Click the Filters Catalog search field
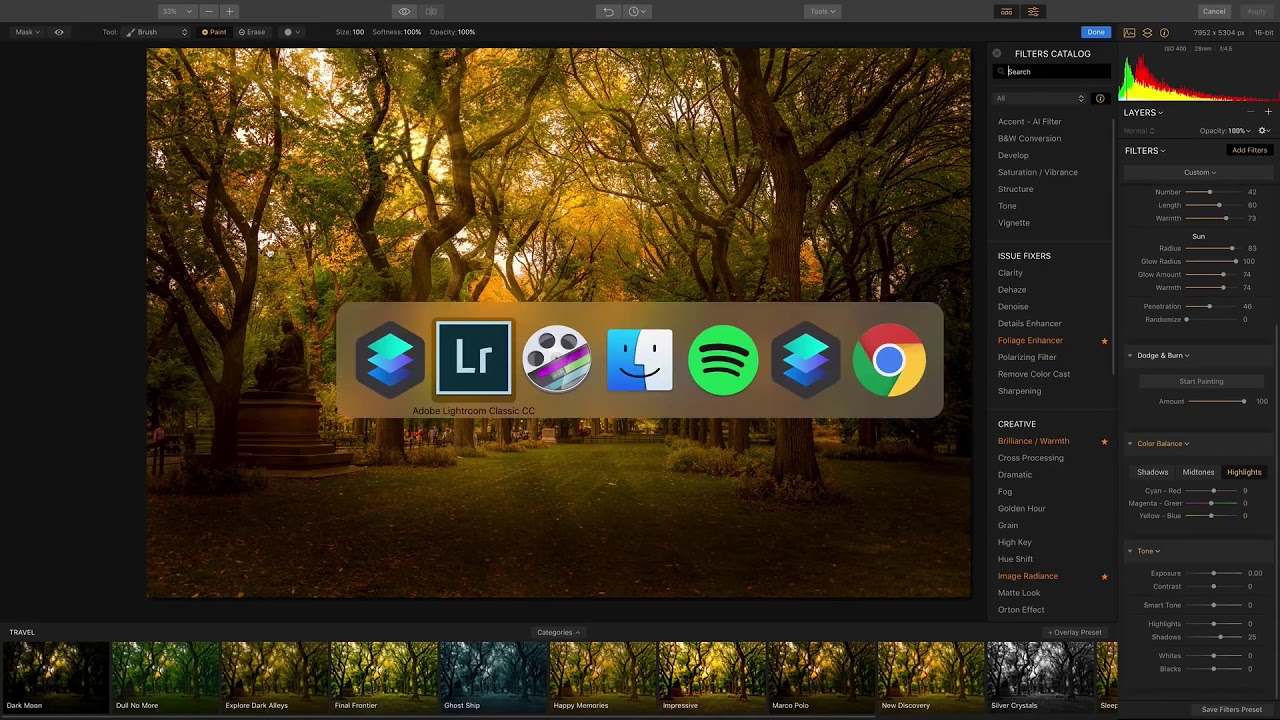The image size is (1280, 720). point(1052,72)
